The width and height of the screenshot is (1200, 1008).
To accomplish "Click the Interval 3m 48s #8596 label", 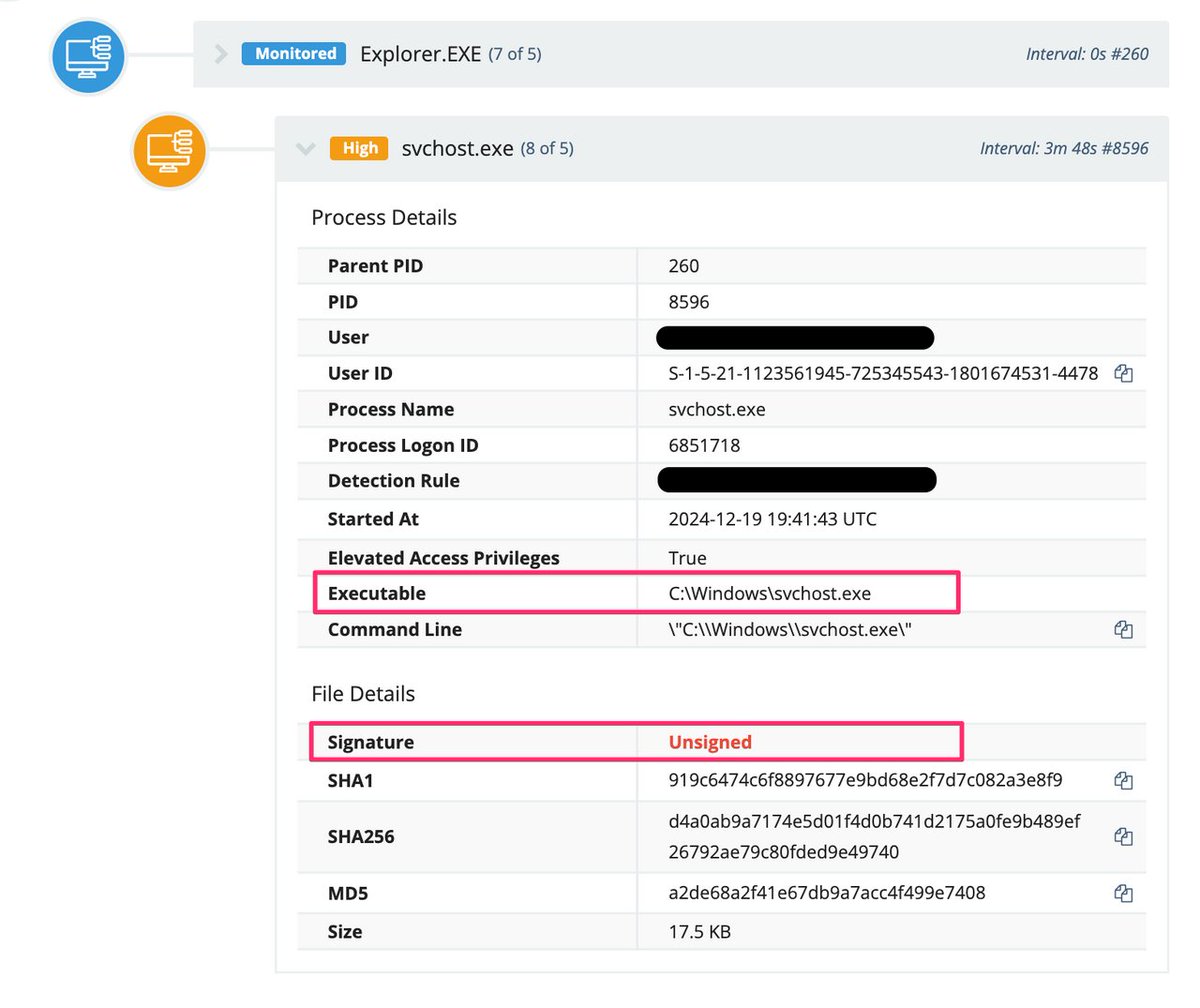I will point(1064,149).
